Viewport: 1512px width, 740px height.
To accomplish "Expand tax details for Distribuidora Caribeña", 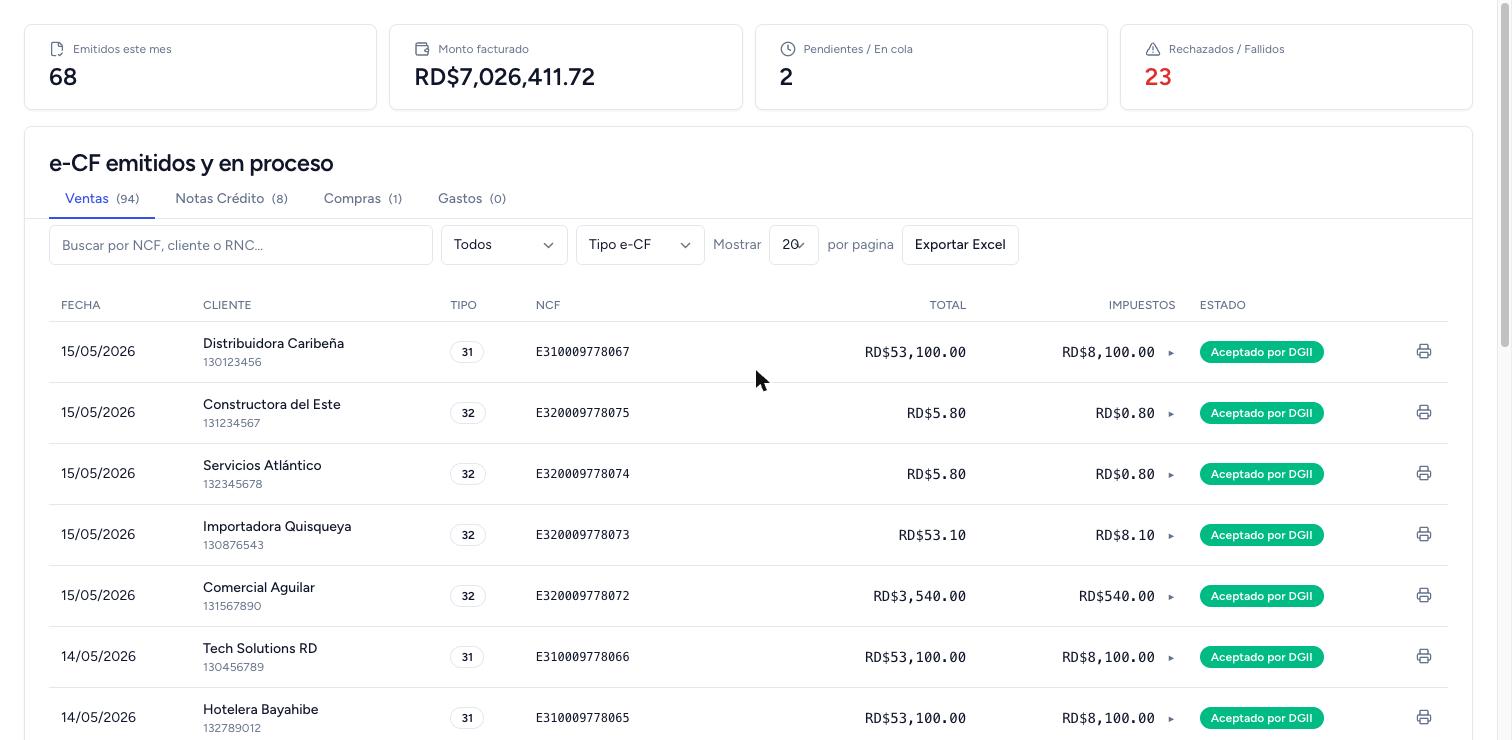I will [1171, 353].
